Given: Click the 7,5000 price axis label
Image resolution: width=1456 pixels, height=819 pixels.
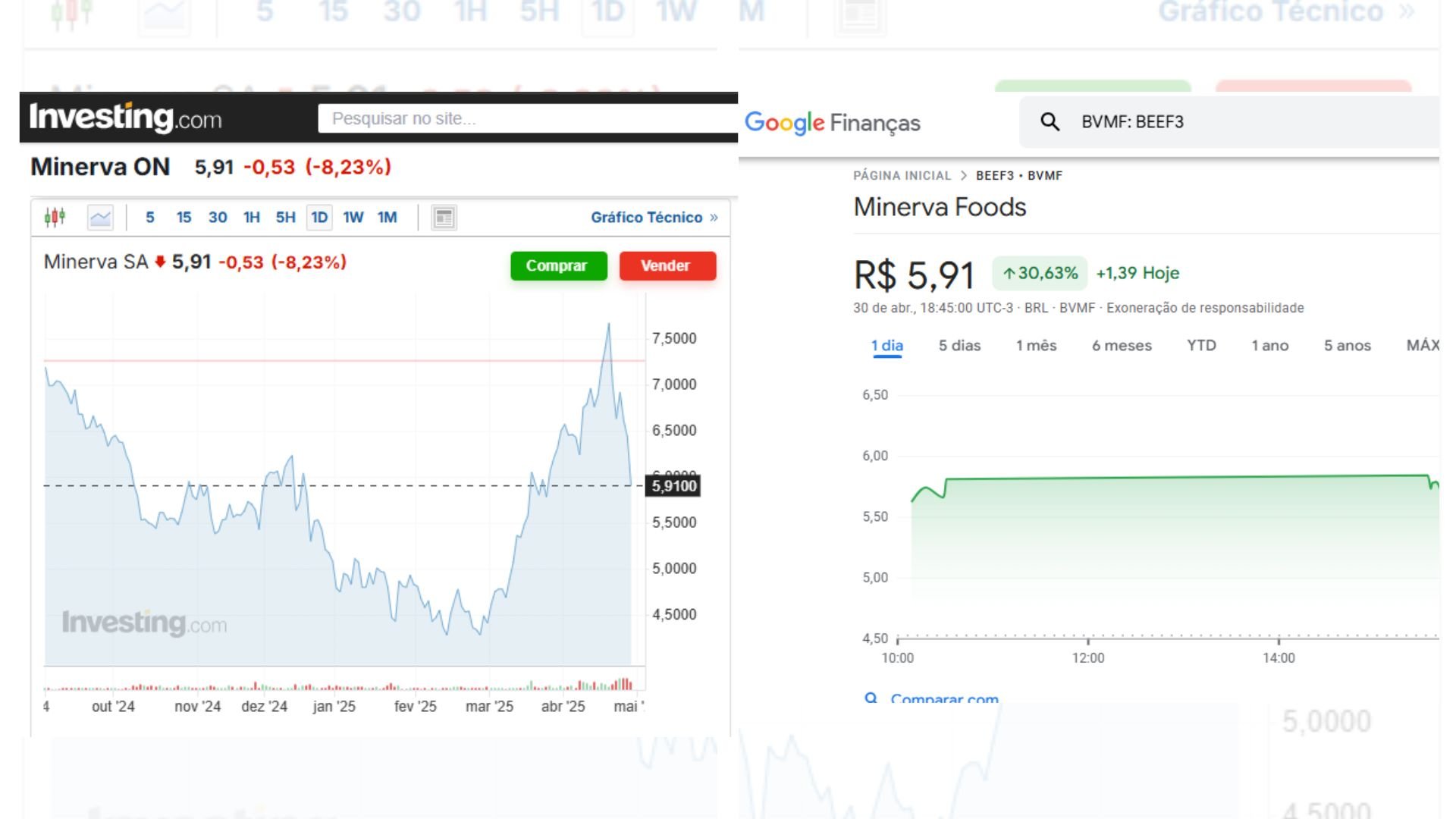Looking at the screenshot, I should (674, 338).
